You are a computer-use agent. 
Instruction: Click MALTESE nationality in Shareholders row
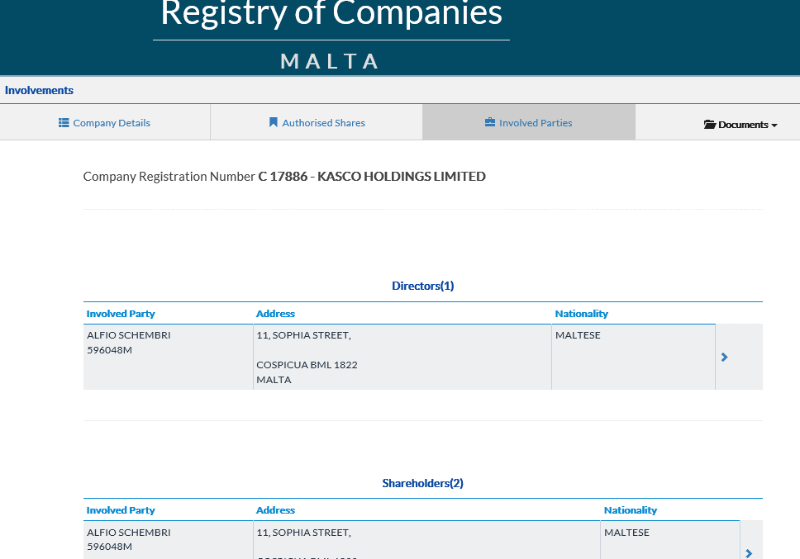[627, 532]
